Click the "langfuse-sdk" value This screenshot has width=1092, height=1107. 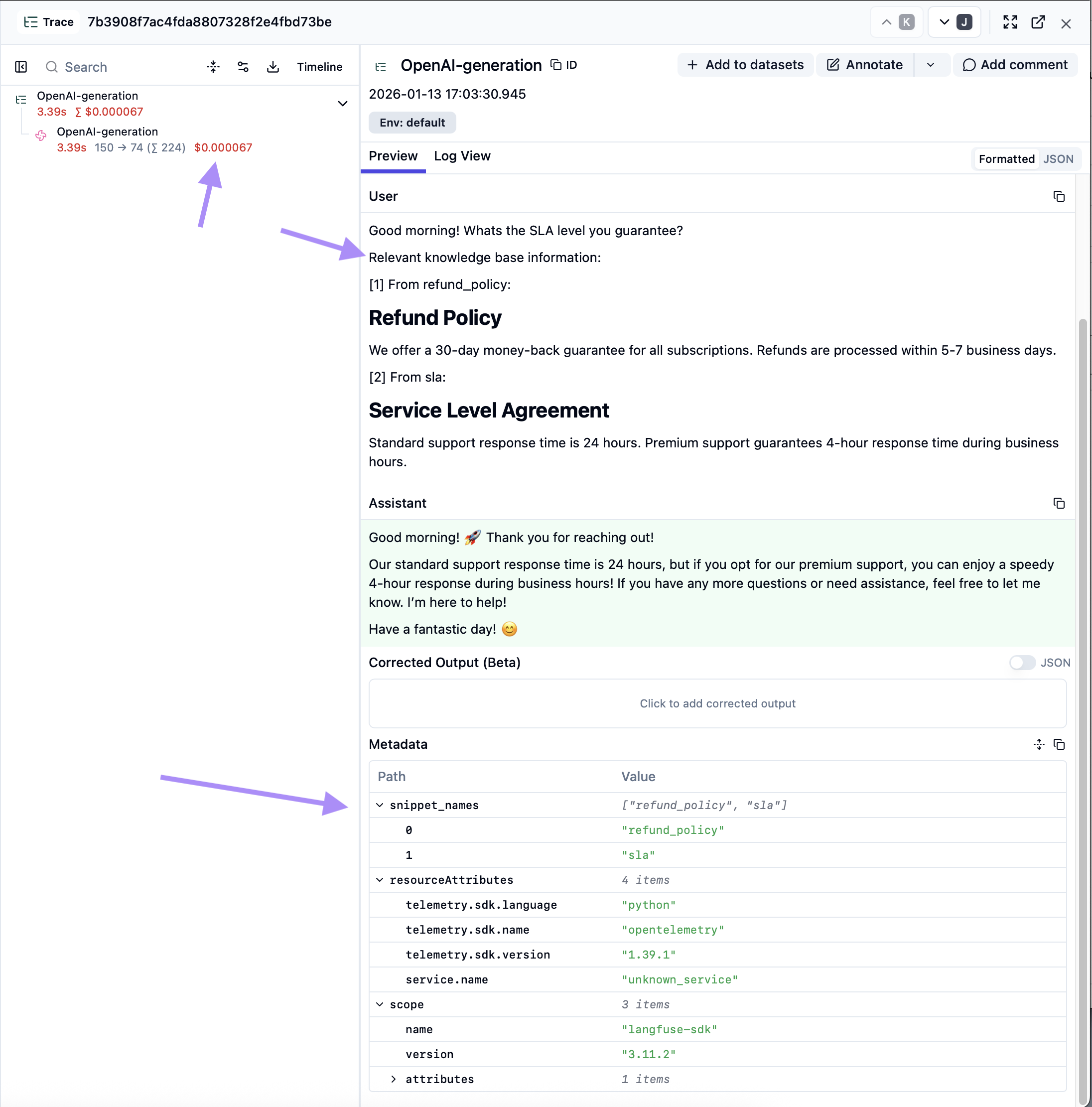[670, 1029]
